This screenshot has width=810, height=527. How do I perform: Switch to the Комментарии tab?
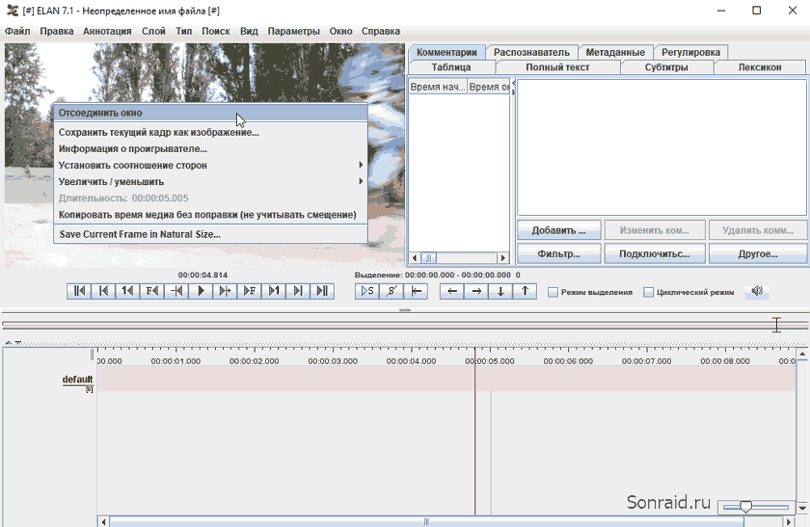[446, 52]
